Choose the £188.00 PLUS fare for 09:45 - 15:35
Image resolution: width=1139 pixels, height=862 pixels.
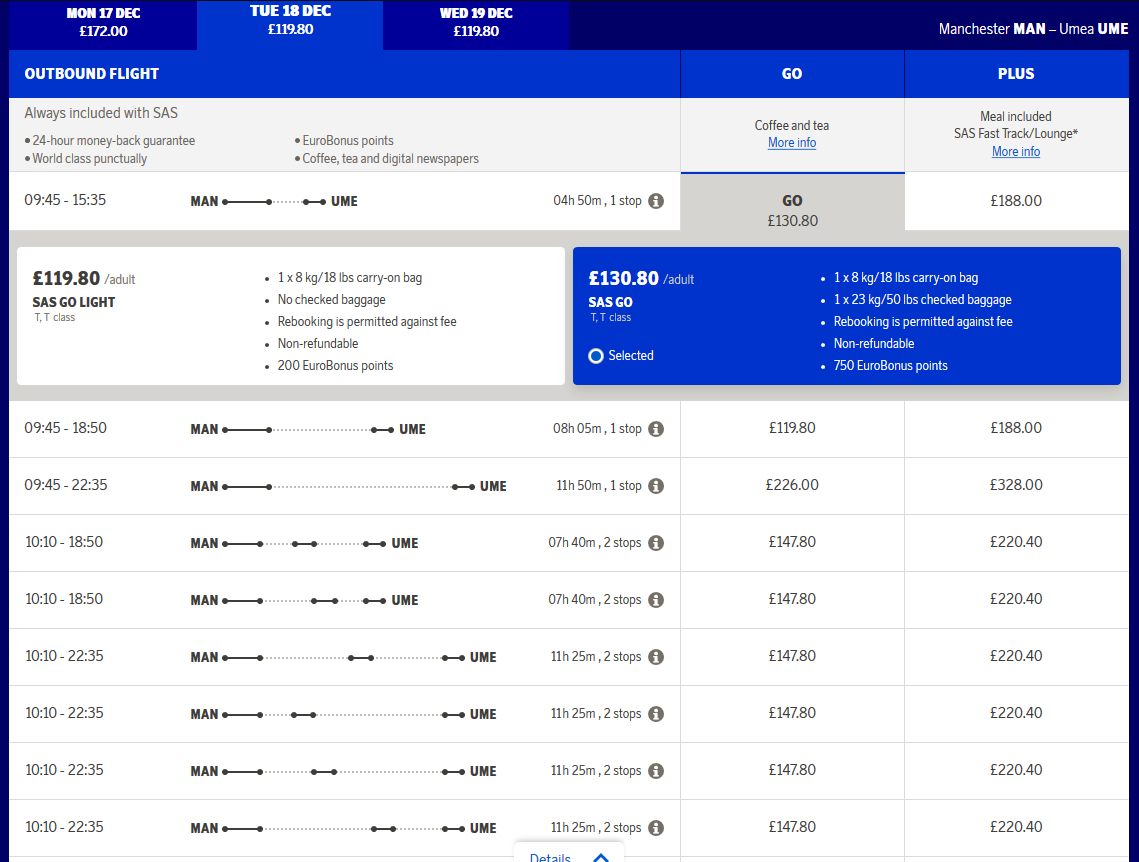pyautogui.click(x=1016, y=201)
